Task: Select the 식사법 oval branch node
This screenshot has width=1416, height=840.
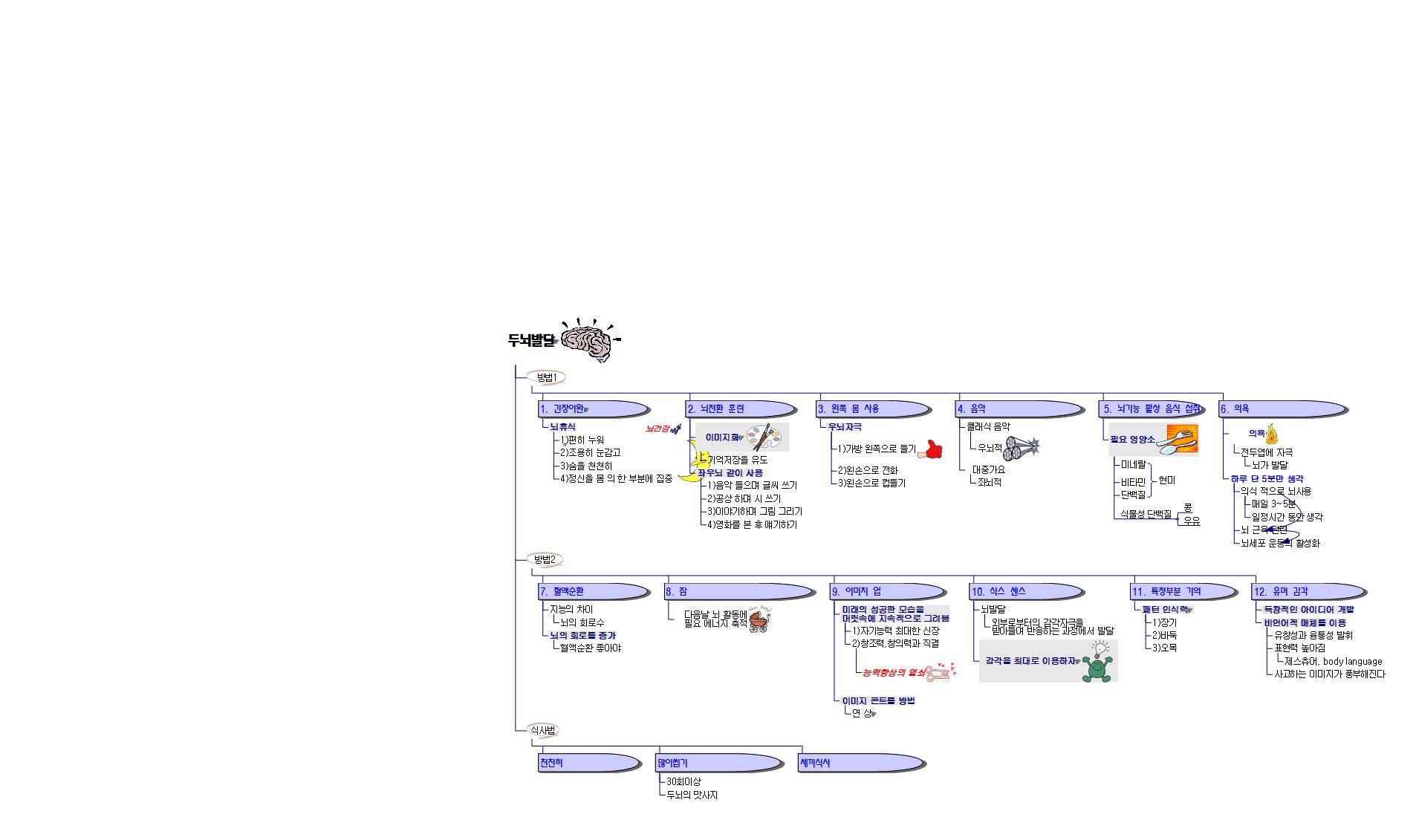Action: point(542,730)
